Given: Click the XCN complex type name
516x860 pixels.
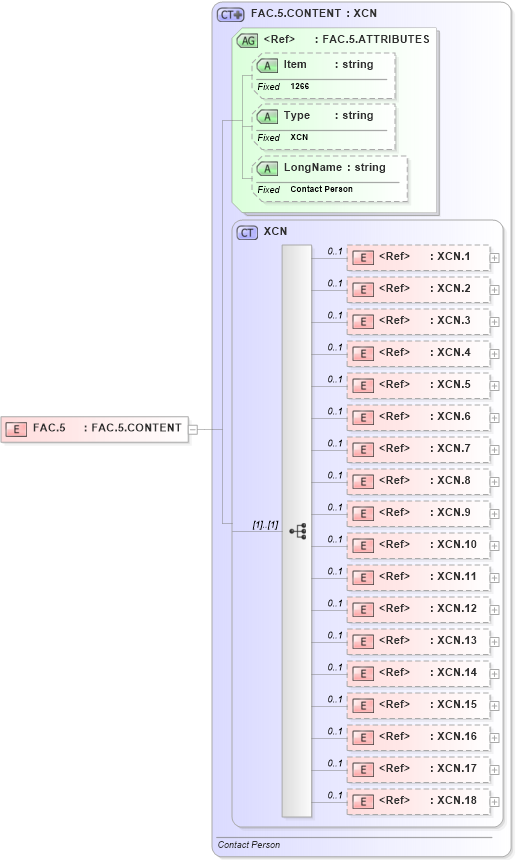Looking at the screenshot, I should point(275,231).
